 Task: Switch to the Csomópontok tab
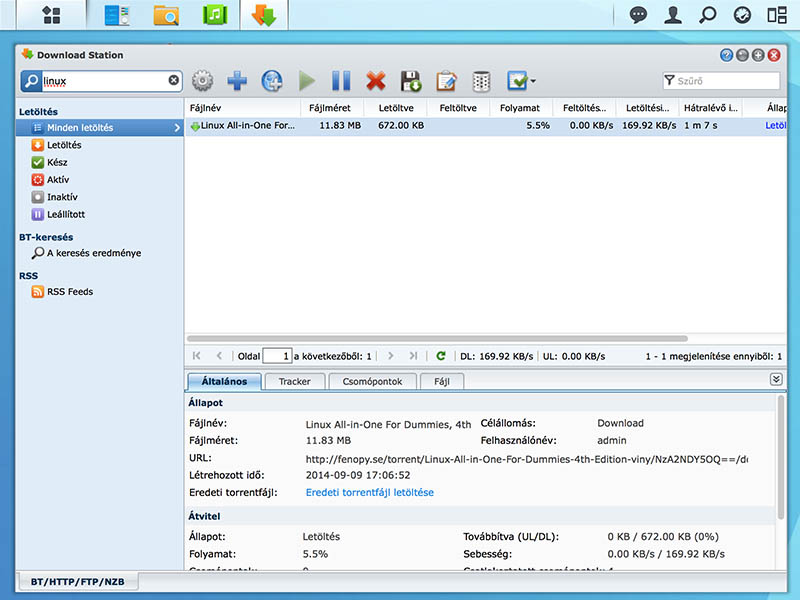372,382
